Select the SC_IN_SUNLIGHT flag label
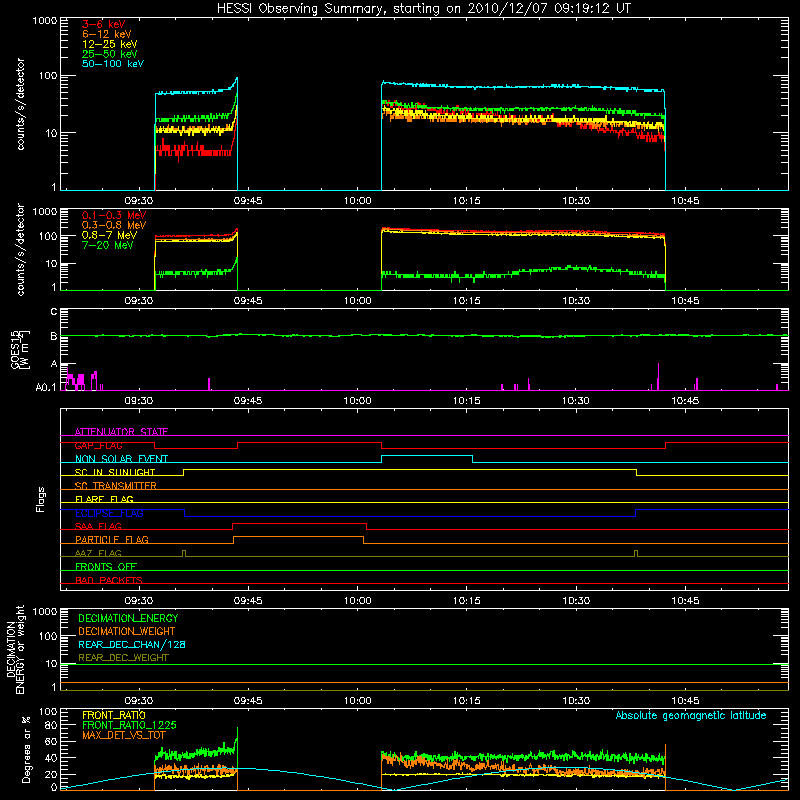The height and width of the screenshot is (800, 800). (x=115, y=472)
